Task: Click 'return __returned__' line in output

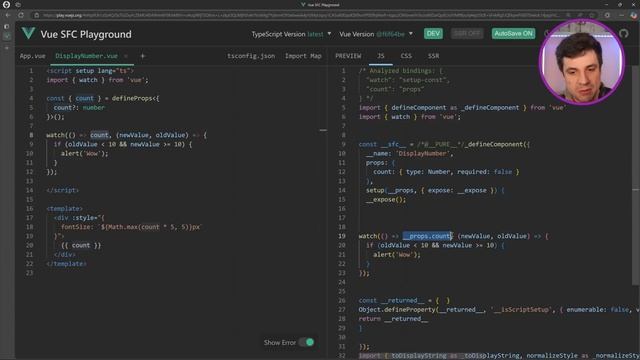Action: pos(393,319)
